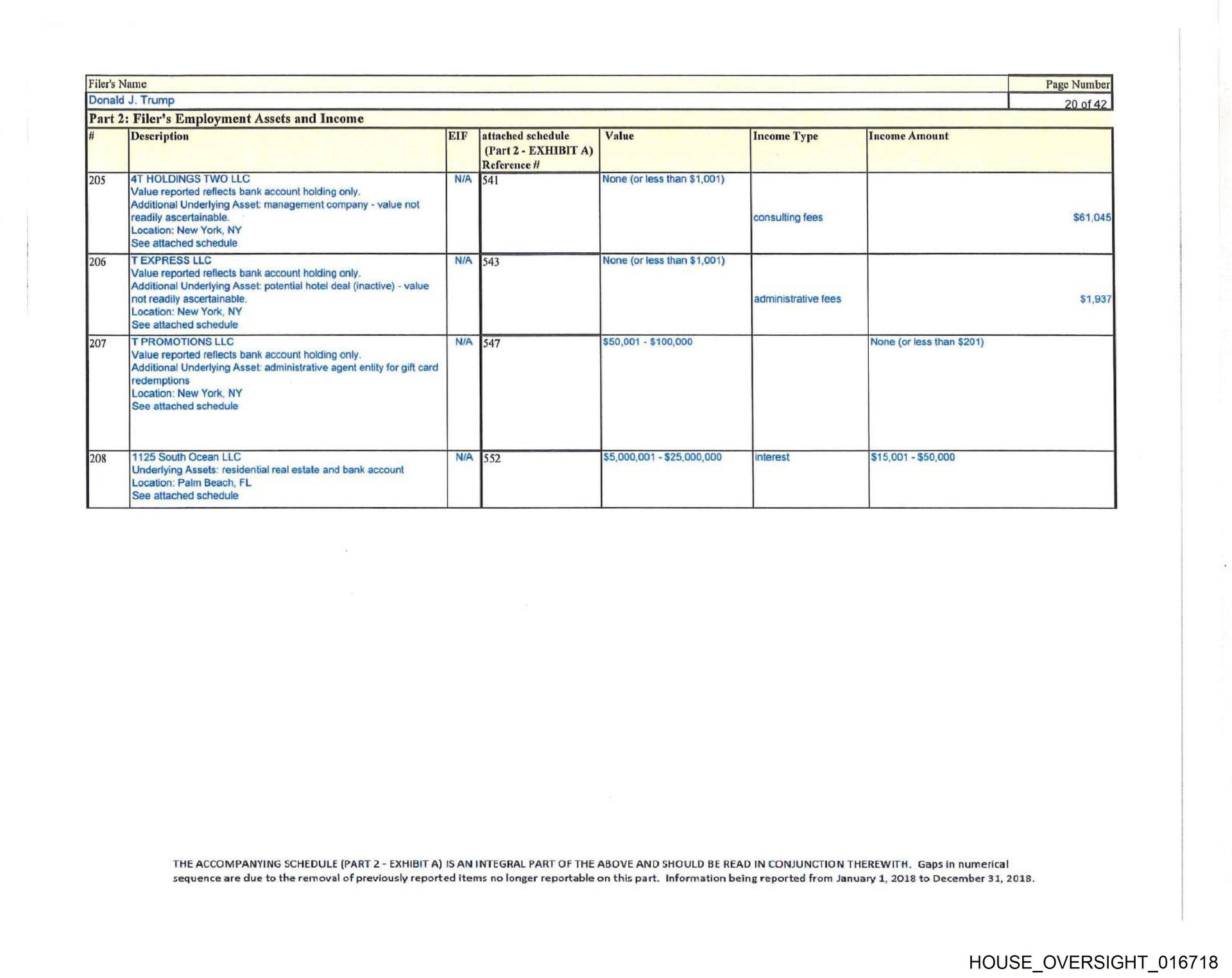The image size is (1232, 978).
Task: Click the filer name Donald J. Trump
Action: (132, 100)
